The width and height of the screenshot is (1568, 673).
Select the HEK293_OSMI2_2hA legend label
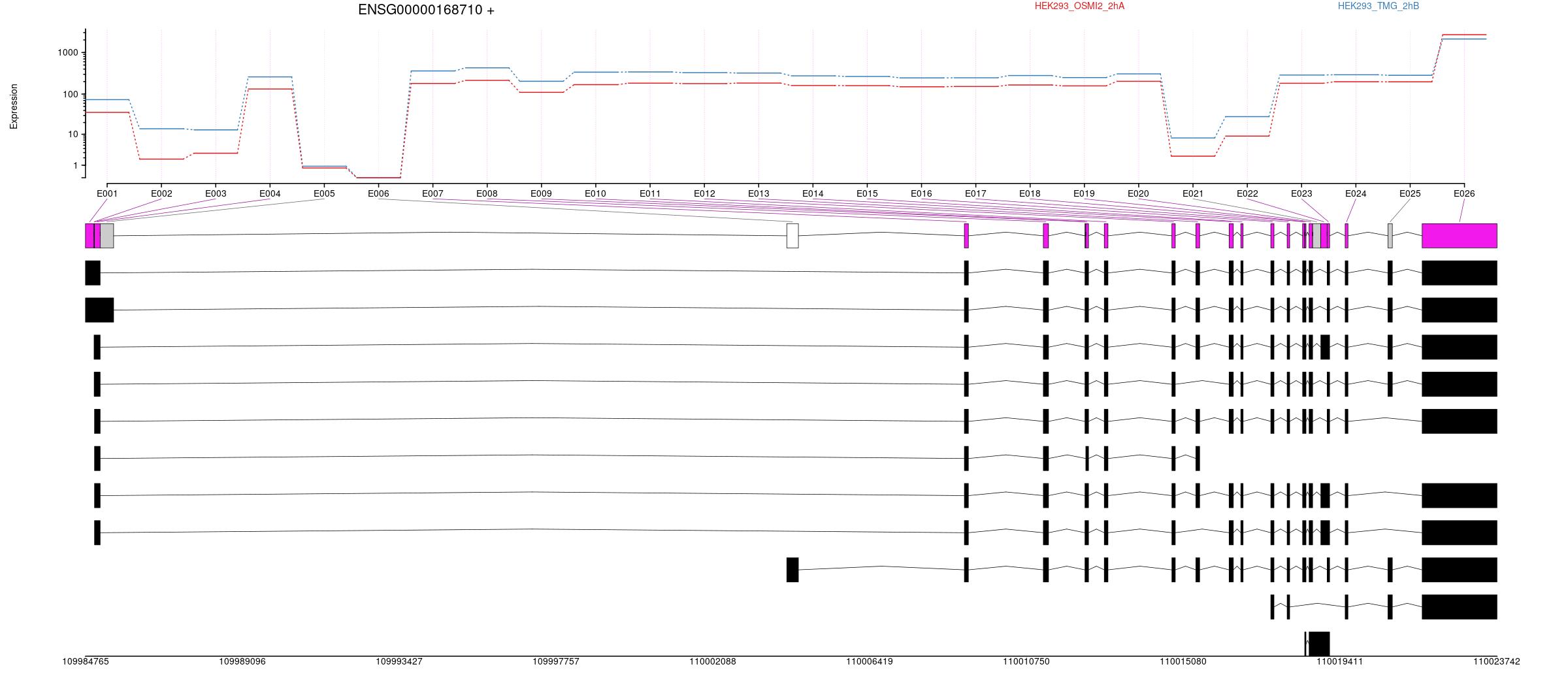point(1079,6)
